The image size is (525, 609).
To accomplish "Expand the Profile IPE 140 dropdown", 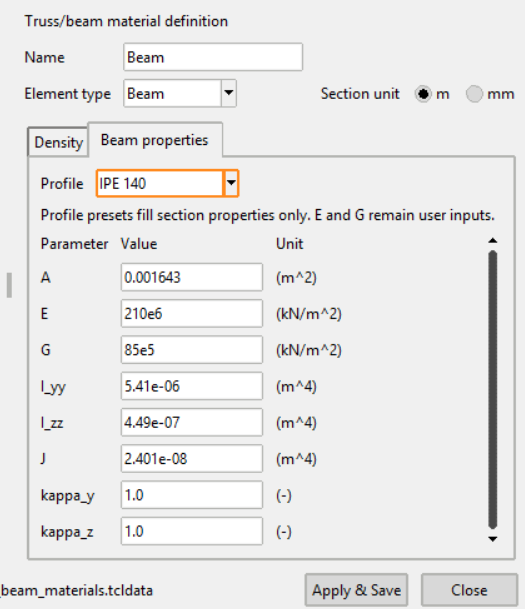I will point(231,183).
